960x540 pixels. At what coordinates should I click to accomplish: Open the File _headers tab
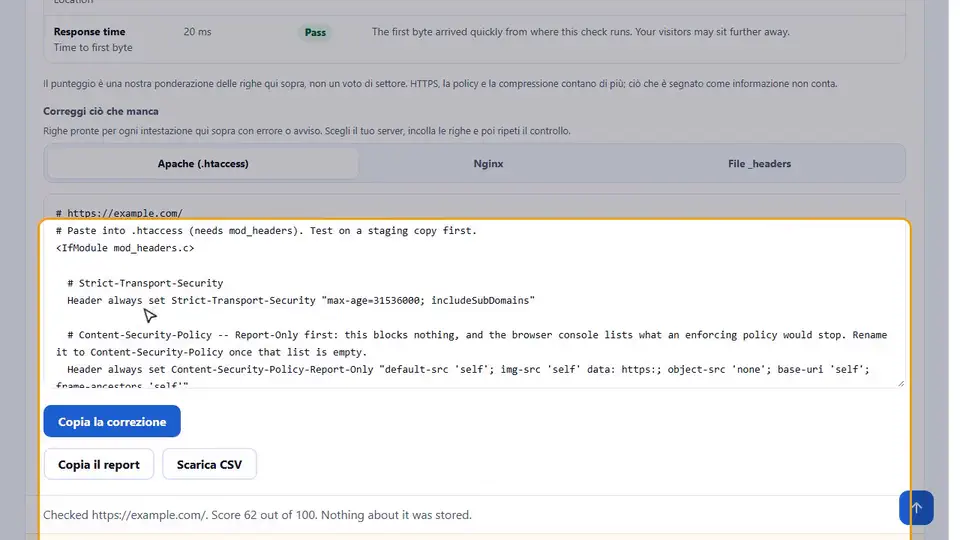tap(759, 163)
